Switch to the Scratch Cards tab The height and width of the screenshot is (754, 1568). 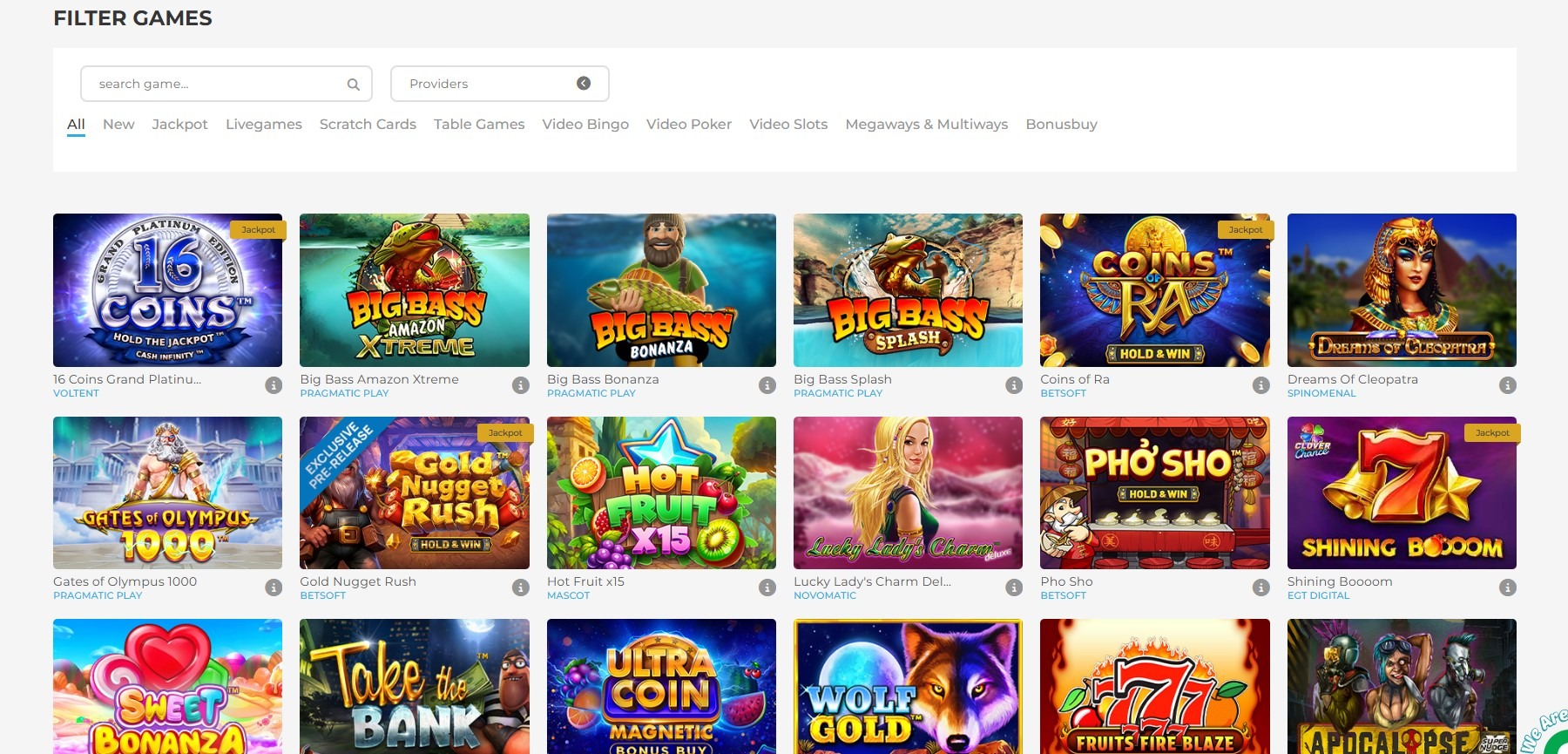click(x=368, y=125)
